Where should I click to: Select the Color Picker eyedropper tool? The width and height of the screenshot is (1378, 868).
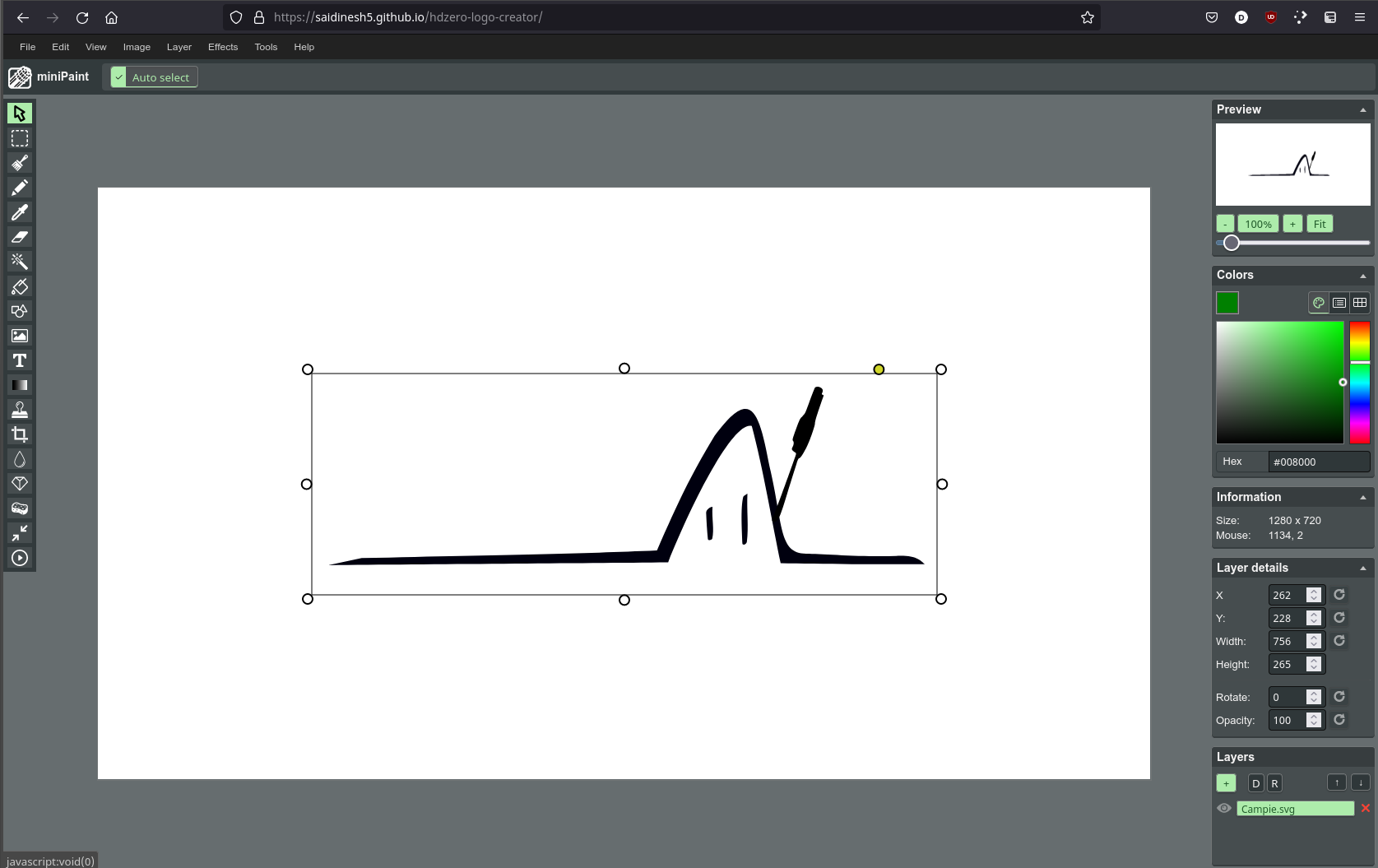pos(20,212)
